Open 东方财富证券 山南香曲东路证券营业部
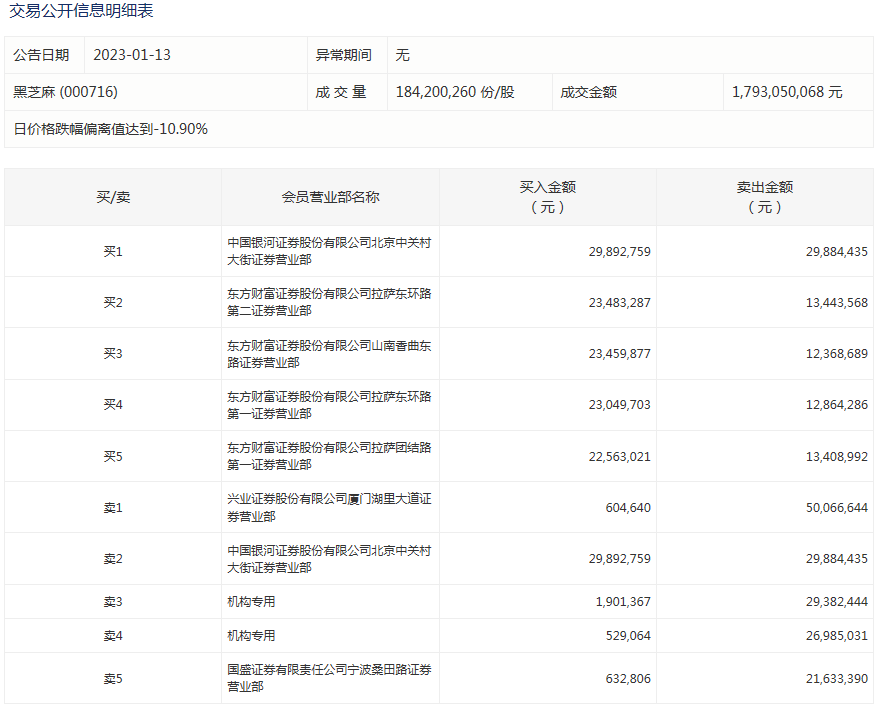The width and height of the screenshot is (878, 709). (x=329, y=354)
